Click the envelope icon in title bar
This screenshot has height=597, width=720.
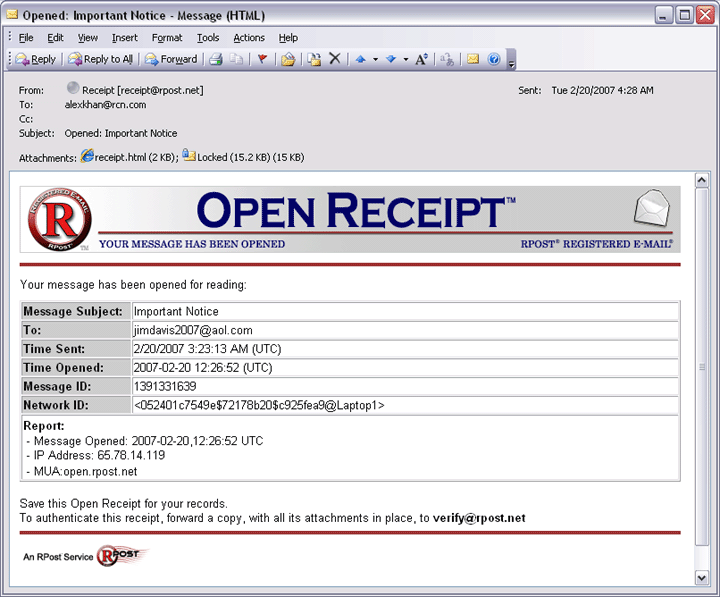12,15
